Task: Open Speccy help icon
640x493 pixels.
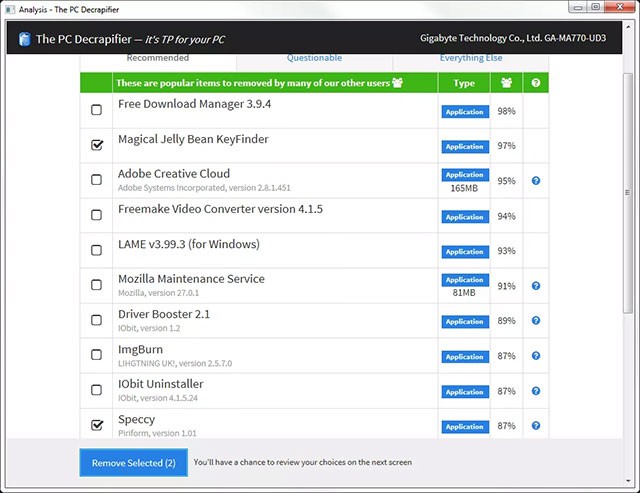Action: coord(536,426)
